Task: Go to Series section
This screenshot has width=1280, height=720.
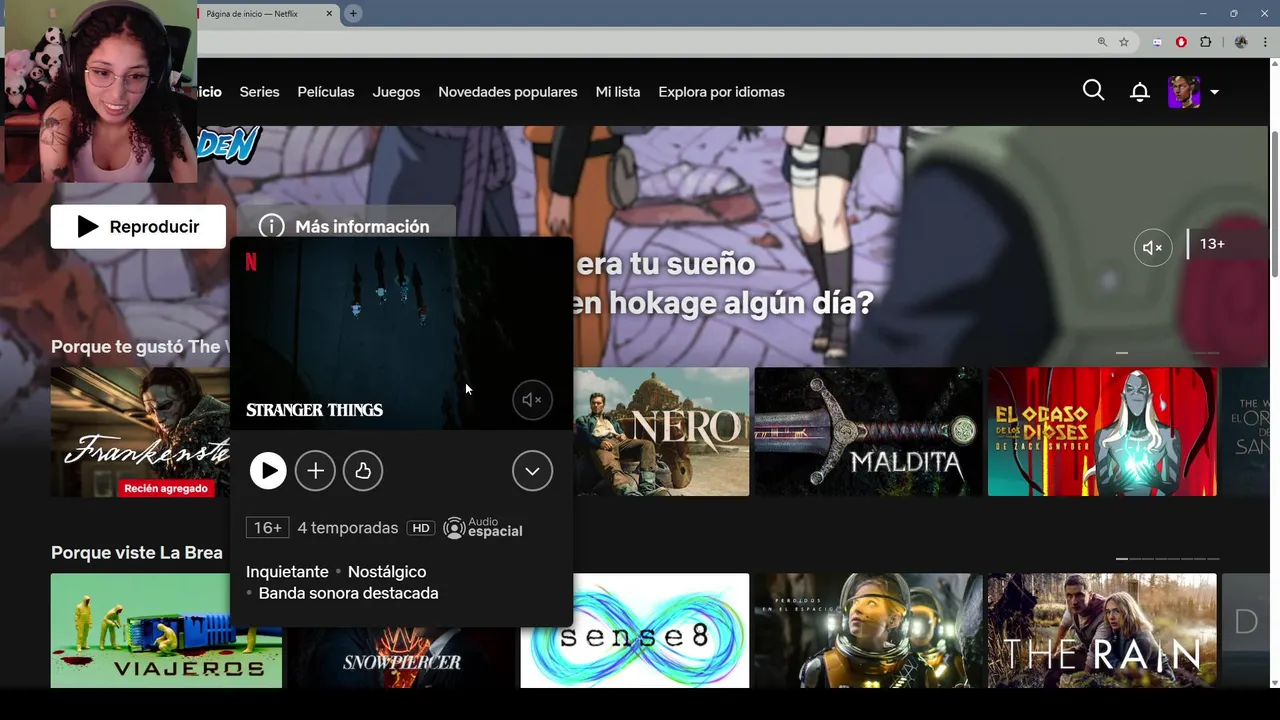Action: [x=259, y=92]
